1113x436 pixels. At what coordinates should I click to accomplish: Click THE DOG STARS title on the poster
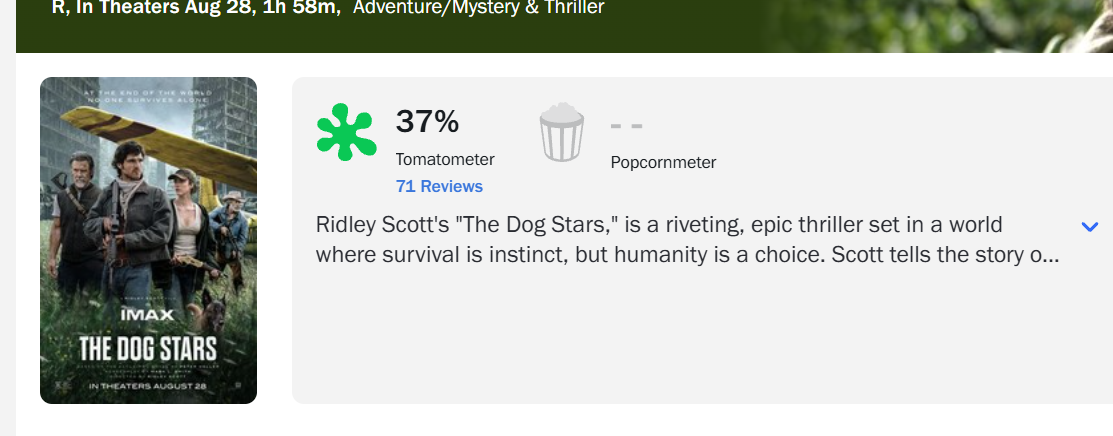click(x=148, y=349)
